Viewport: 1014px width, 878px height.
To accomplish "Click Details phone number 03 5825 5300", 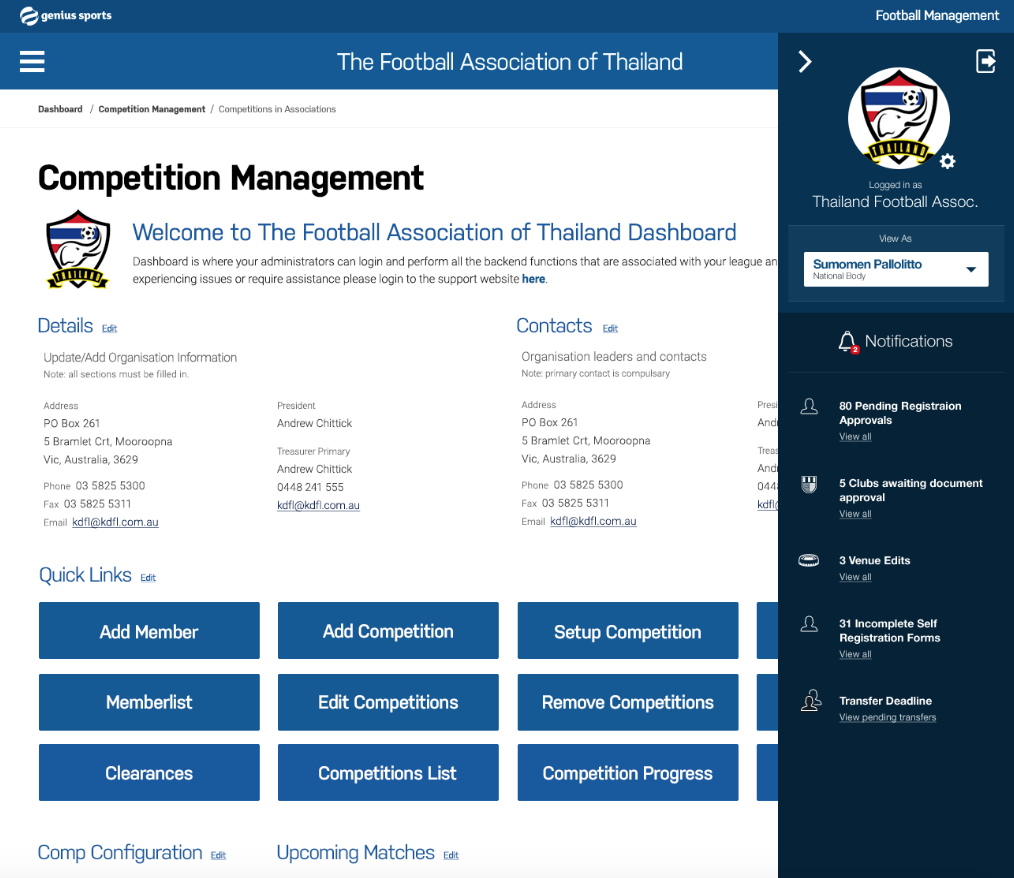I will pyautogui.click(x=110, y=486).
